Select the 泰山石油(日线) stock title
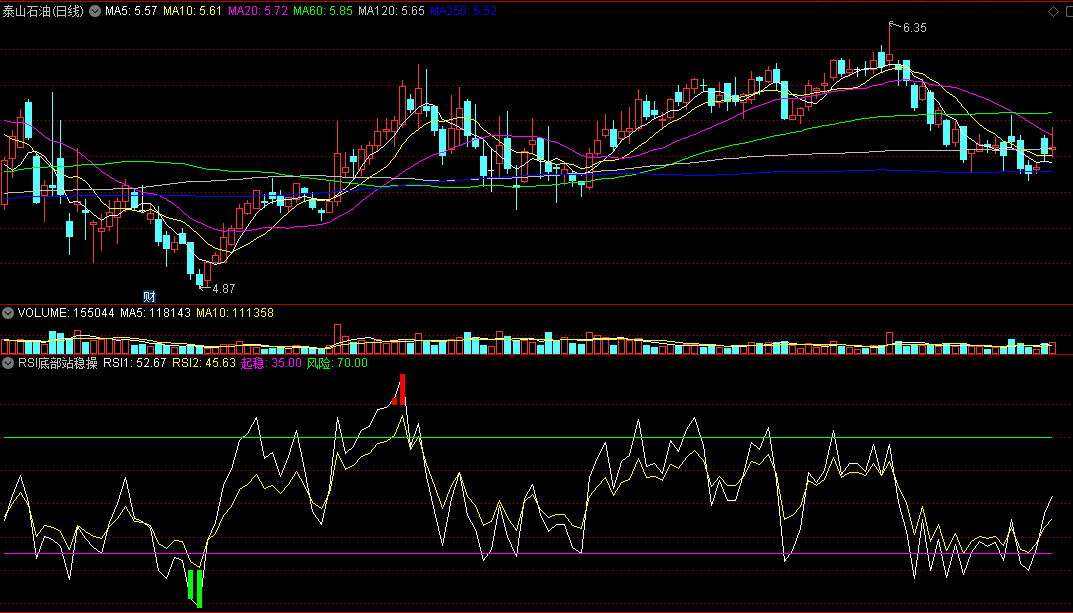 point(42,11)
